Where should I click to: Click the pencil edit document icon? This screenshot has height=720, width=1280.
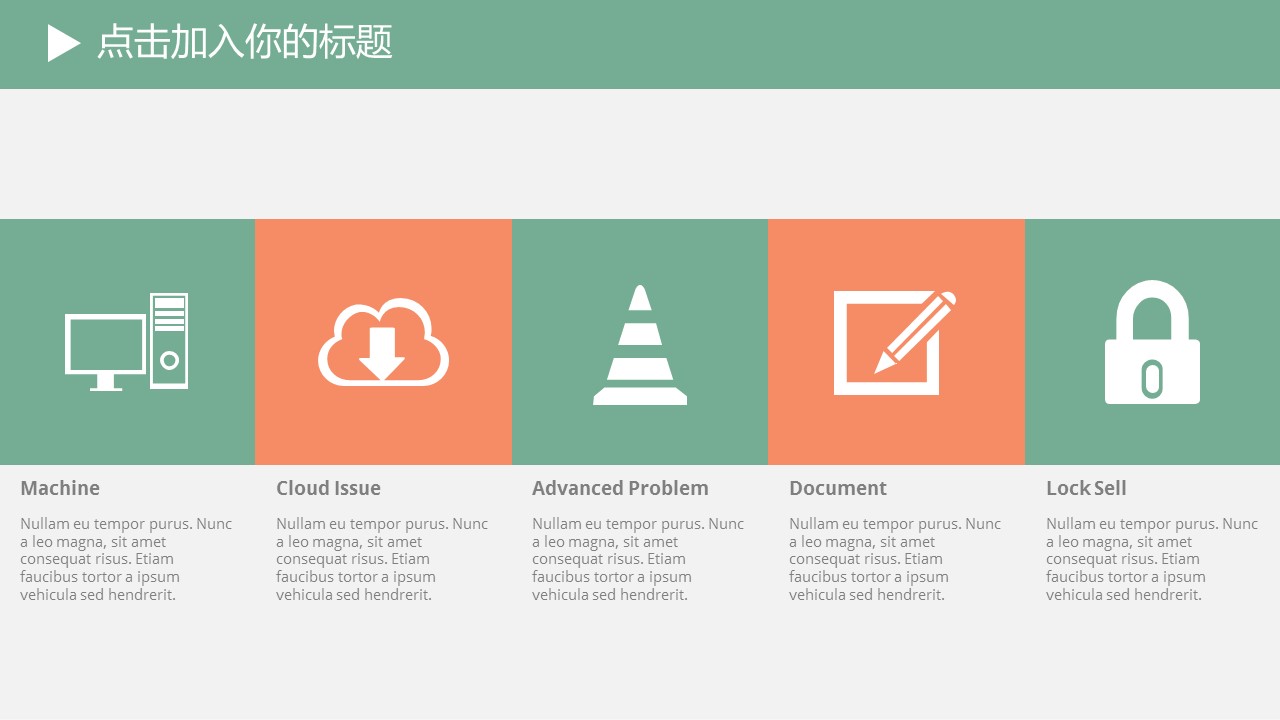[x=894, y=342]
